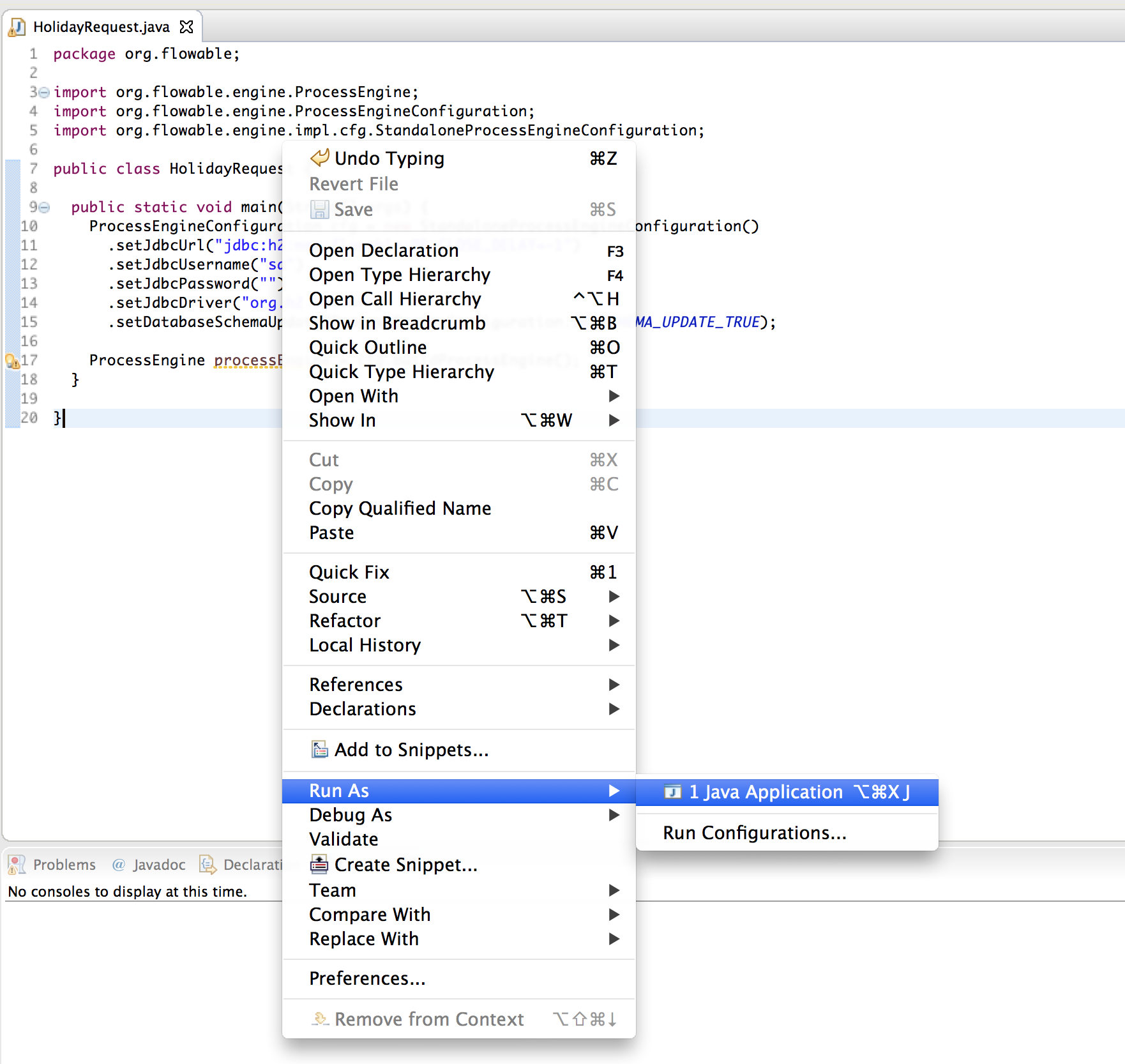Open Run Configurations dialog
This screenshot has height=1064, width=1125.
tap(754, 833)
